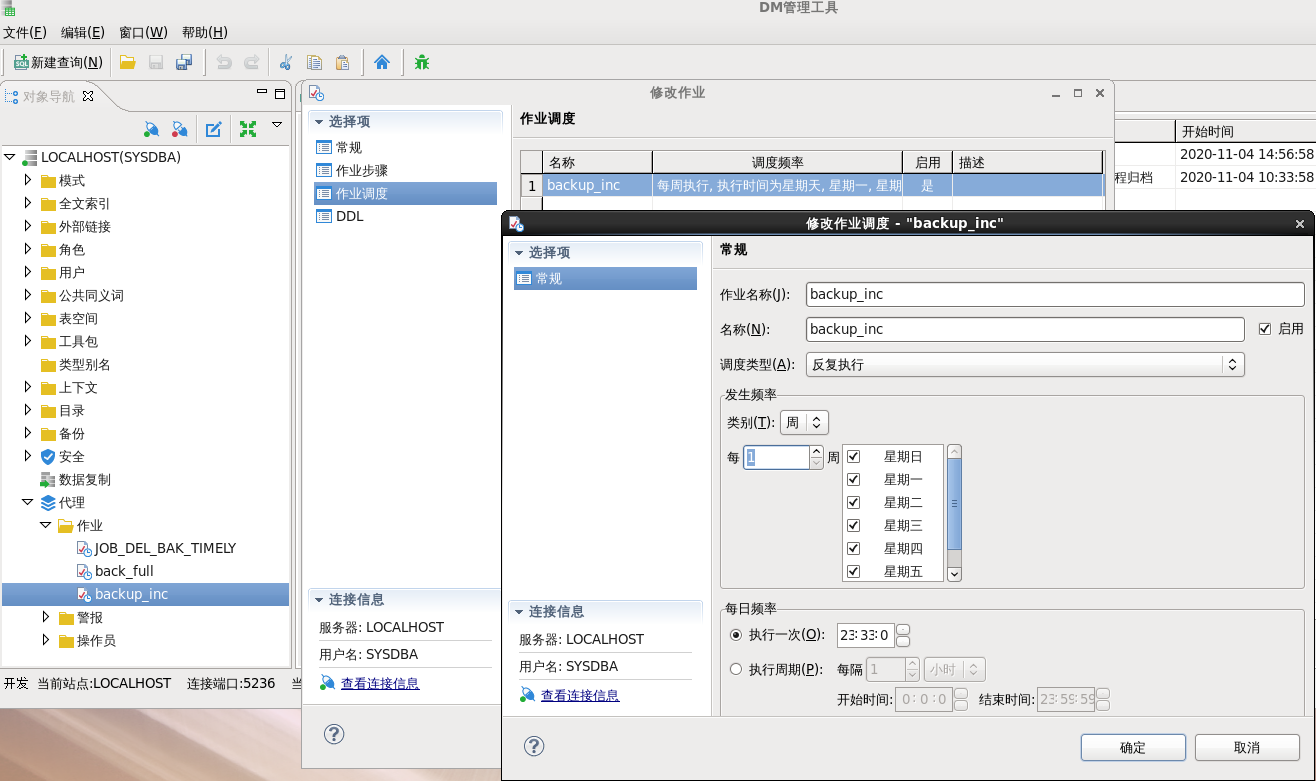Open the New Query tool
1316x781 pixels.
point(57,62)
